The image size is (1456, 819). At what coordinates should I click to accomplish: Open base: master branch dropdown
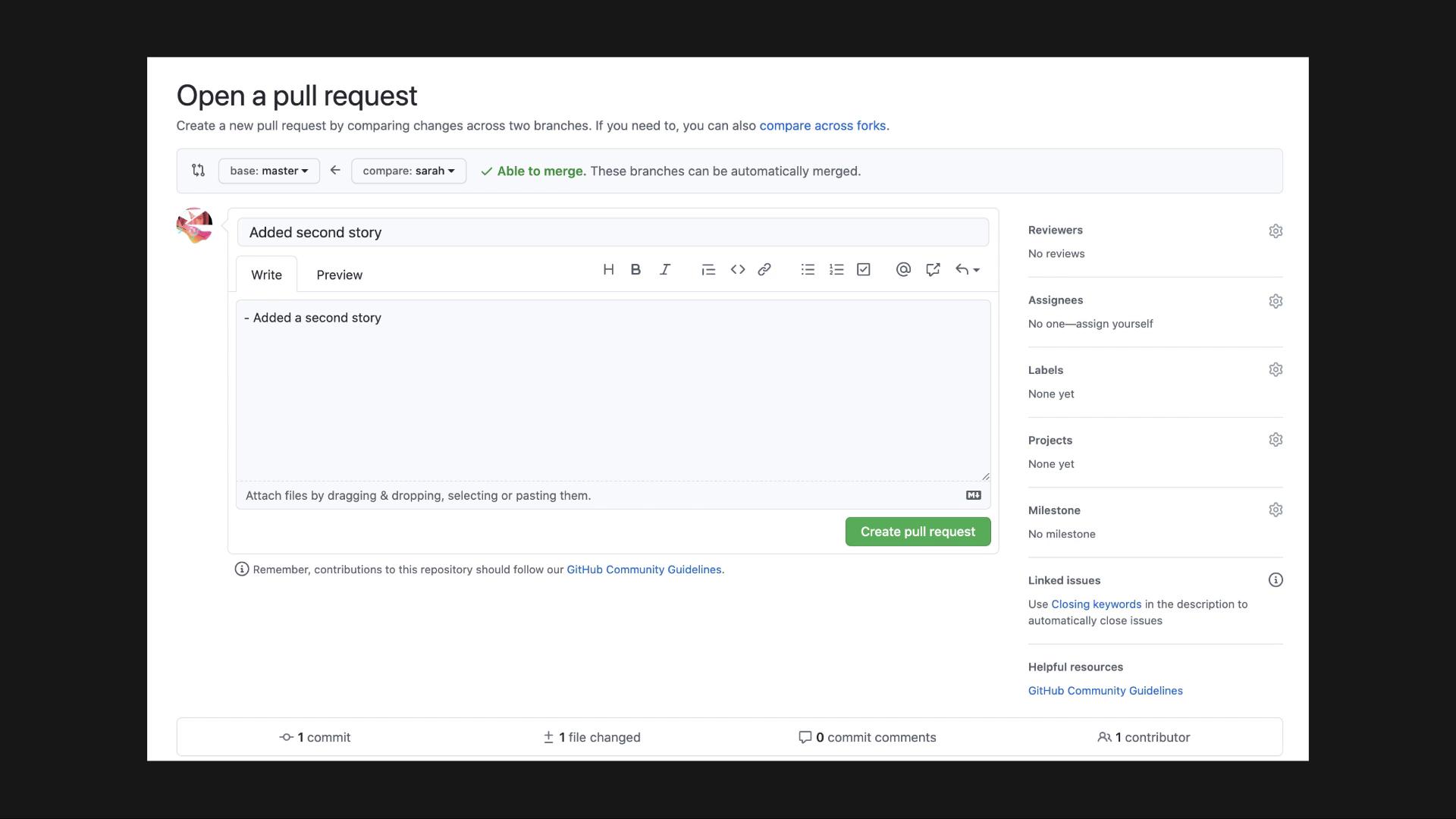[x=268, y=171]
